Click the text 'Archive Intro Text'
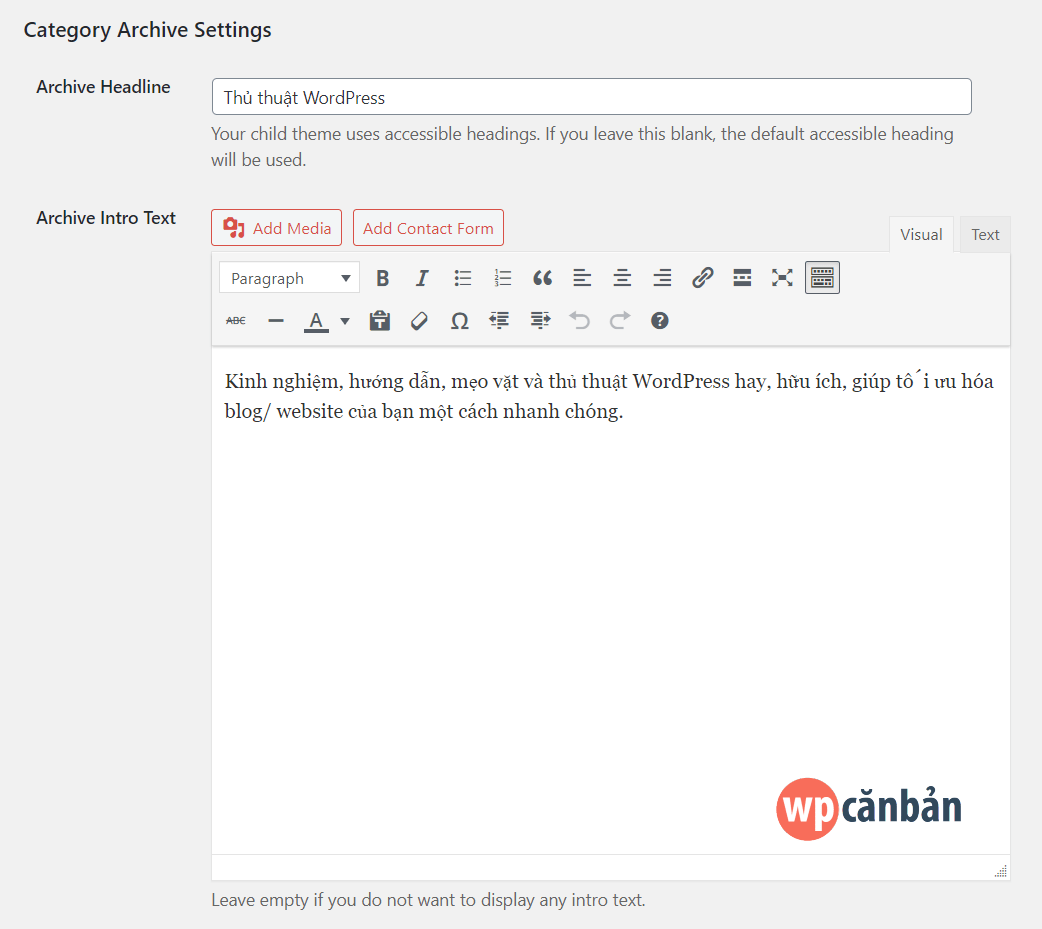Image resolution: width=1042 pixels, height=929 pixels. pyautogui.click(x=106, y=218)
